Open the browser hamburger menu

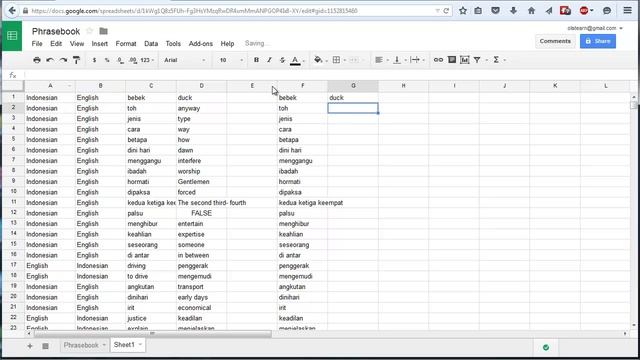coord(628,11)
